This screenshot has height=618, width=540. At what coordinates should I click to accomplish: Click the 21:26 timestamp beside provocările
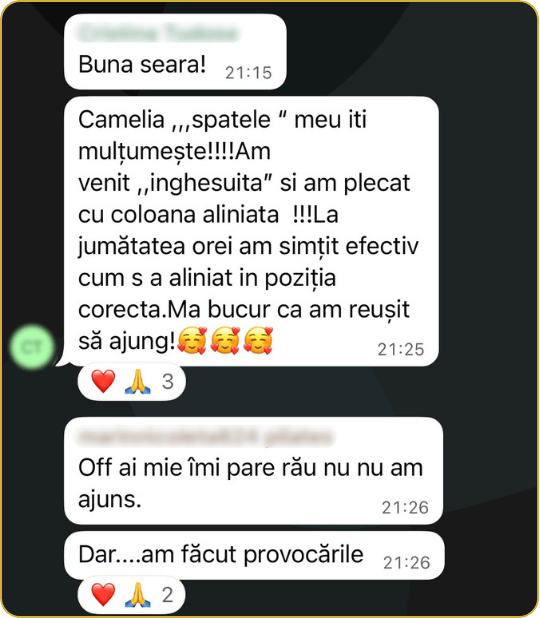pyautogui.click(x=407, y=563)
